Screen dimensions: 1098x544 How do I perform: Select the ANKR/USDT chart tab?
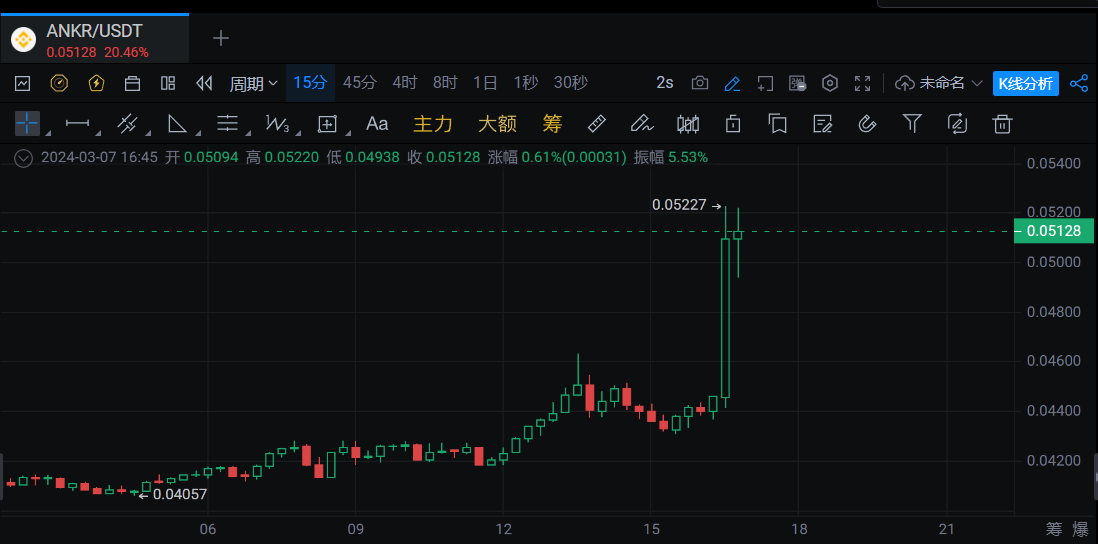click(x=95, y=39)
